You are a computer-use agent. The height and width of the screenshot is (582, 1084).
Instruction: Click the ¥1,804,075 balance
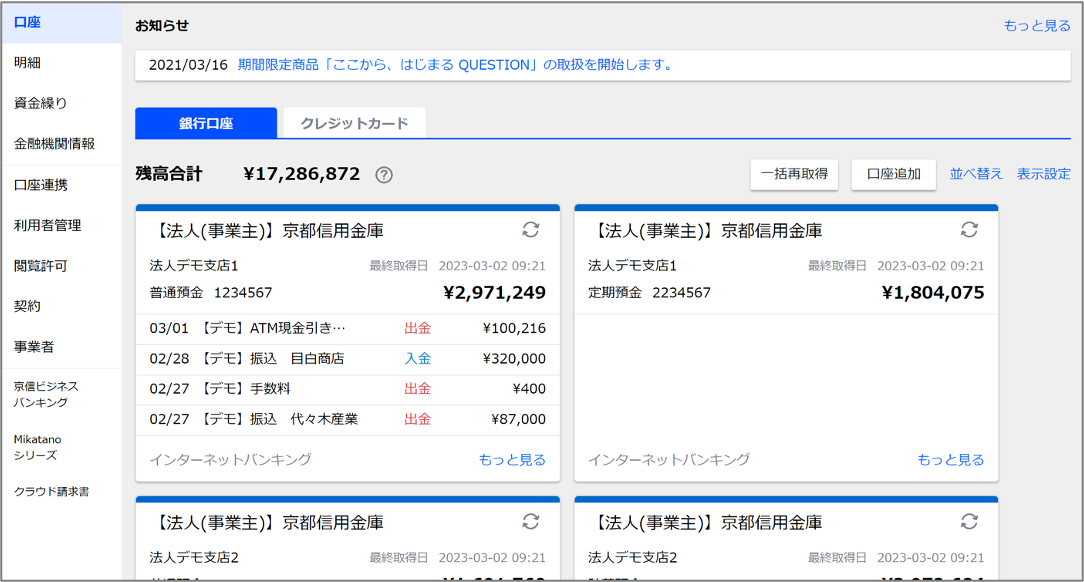933,293
